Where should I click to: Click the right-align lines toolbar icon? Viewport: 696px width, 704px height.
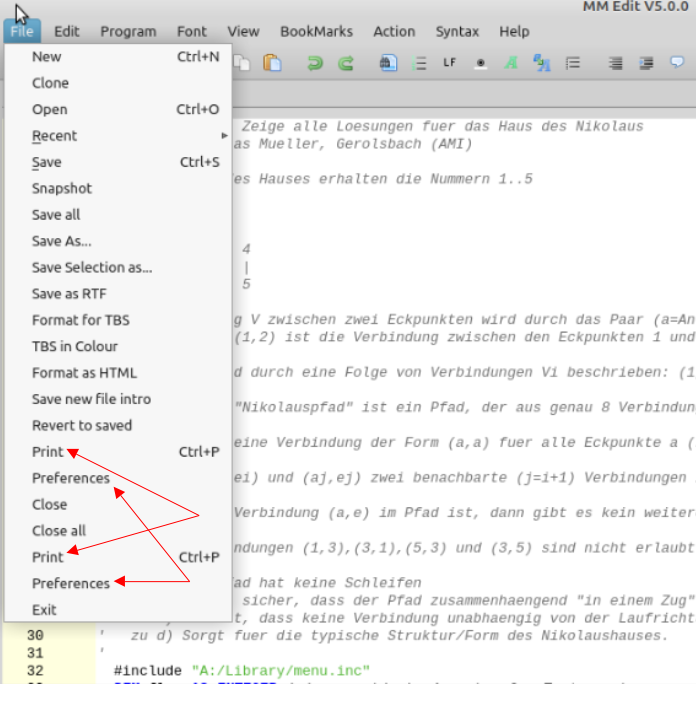pos(616,62)
